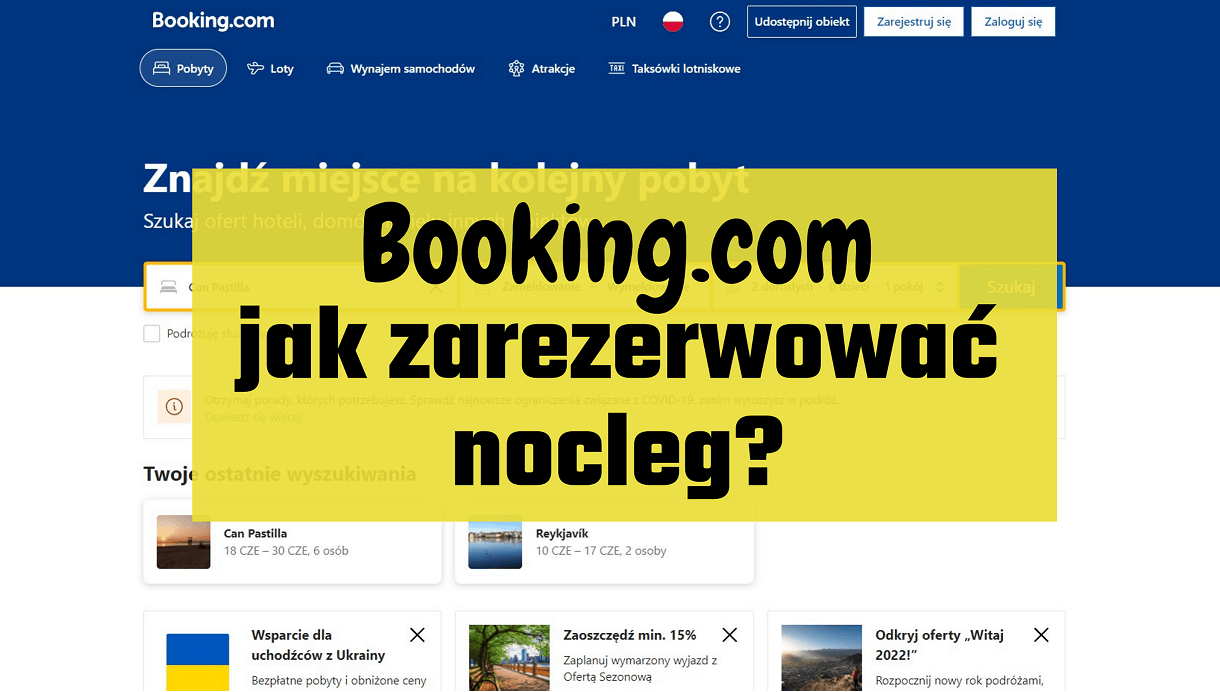Click the Wynajem samochodów car icon
1220x692 pixels.
tap(335, 68)
